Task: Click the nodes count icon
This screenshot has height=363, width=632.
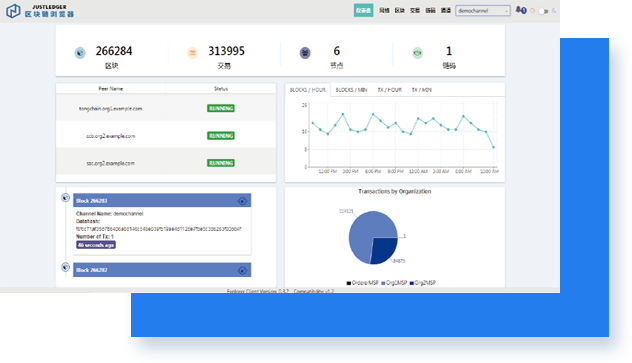Action: 305,53
